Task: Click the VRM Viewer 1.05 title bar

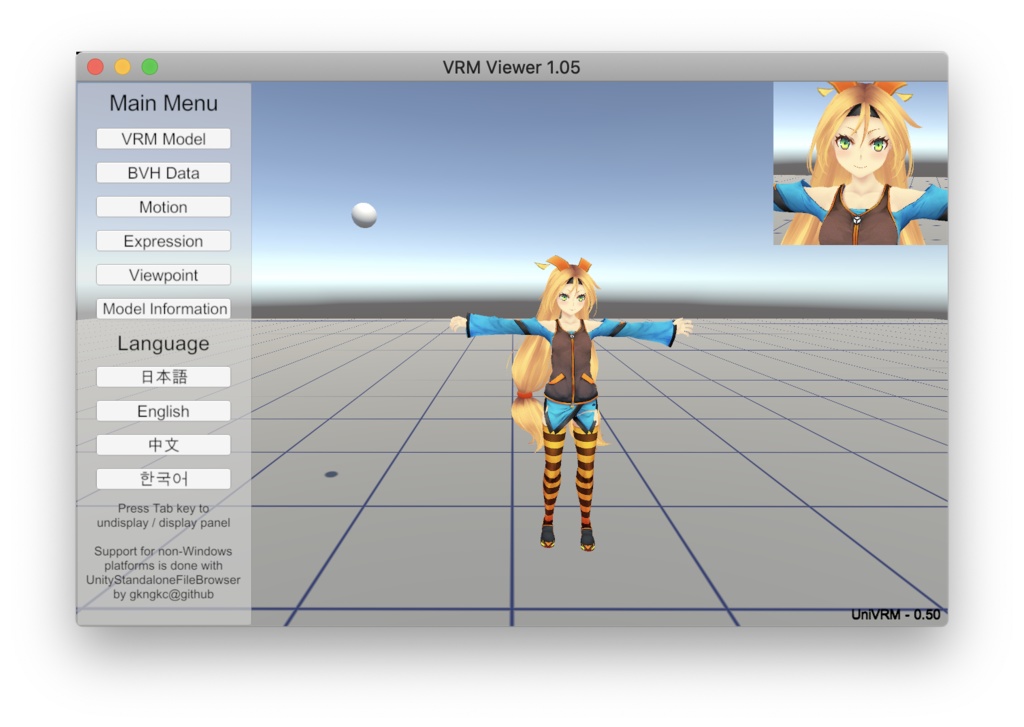Action: click(x=512, y=67)
